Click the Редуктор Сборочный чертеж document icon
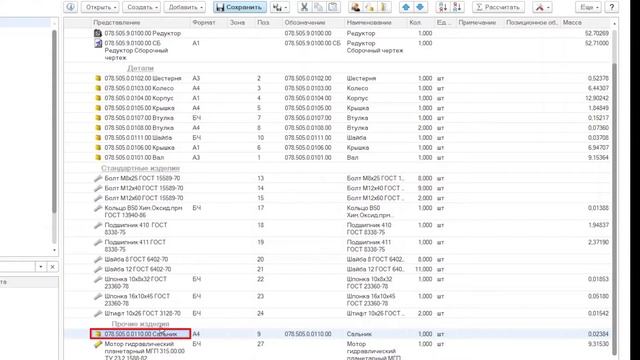 (98, 43)
